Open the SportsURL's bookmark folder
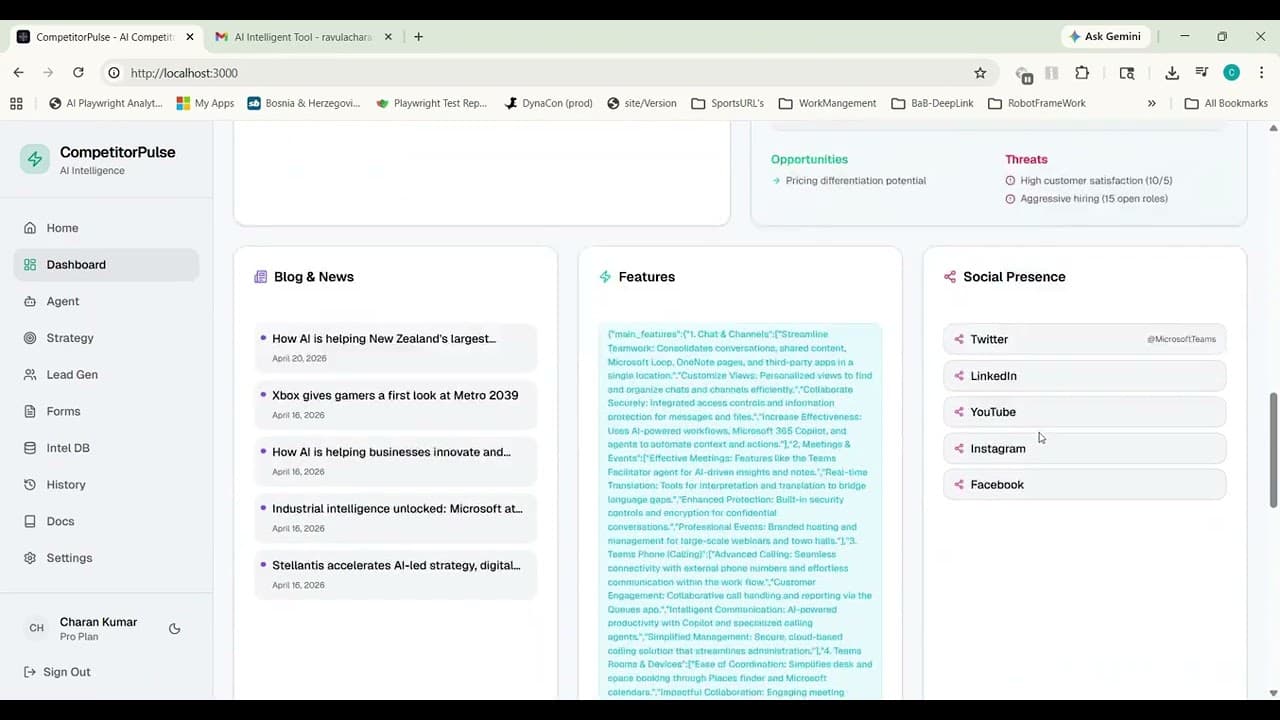Image resolution: width=1280 pixels, height=720 pixels. (727, 103)
